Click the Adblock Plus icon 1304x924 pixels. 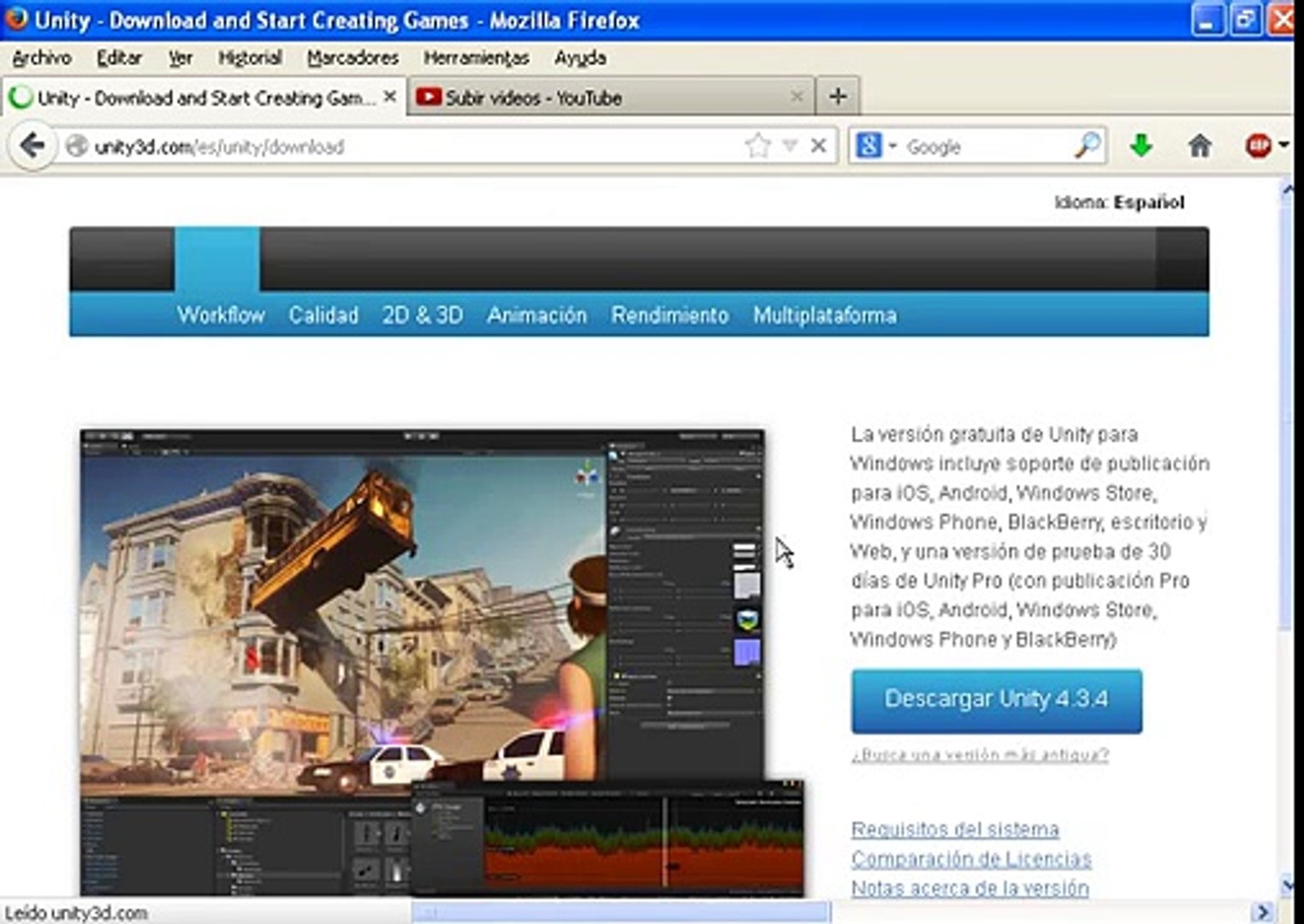[x=1258, y=146]
